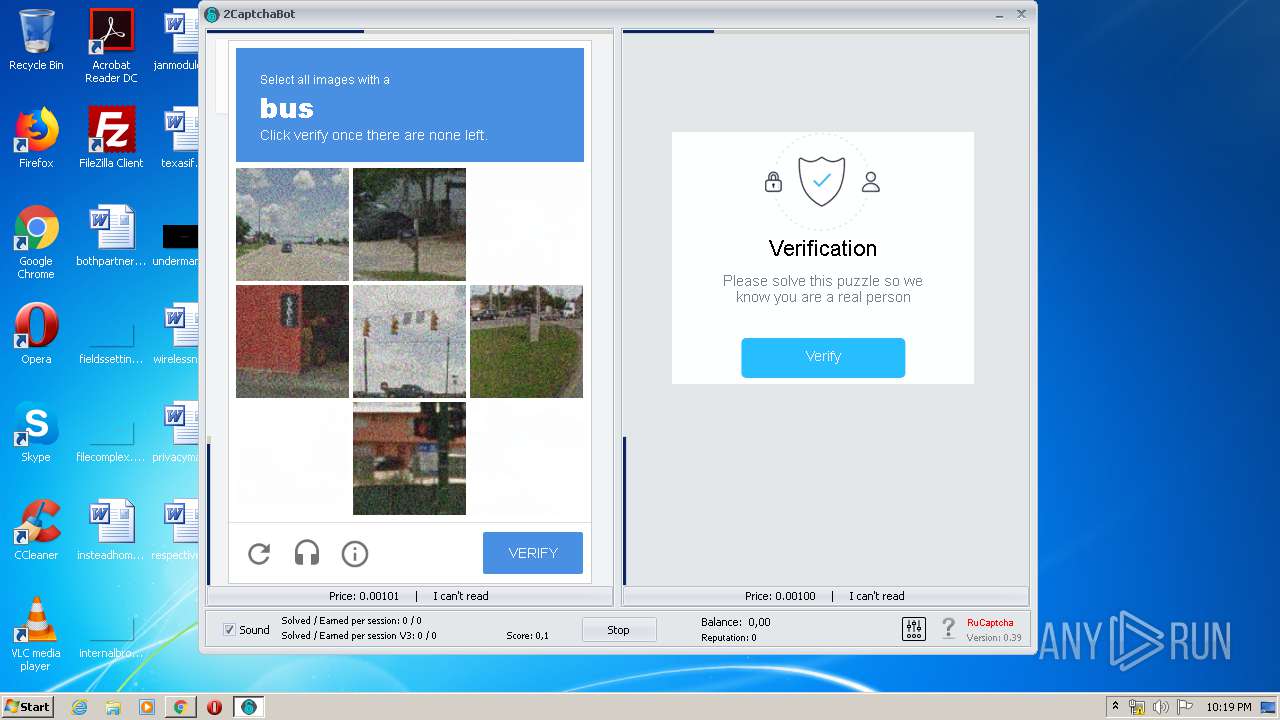Launch CCleaner desktop shortcut
The image size is (1280, 720).
(36, 530)
